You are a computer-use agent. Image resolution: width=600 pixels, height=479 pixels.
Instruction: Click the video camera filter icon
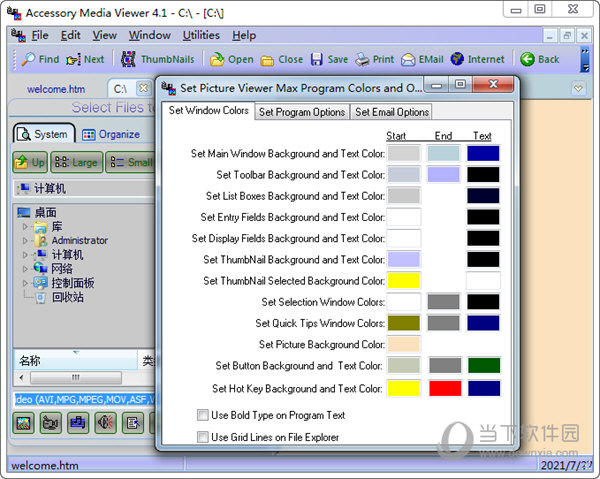pyautogui.click(x=51, y=423)
